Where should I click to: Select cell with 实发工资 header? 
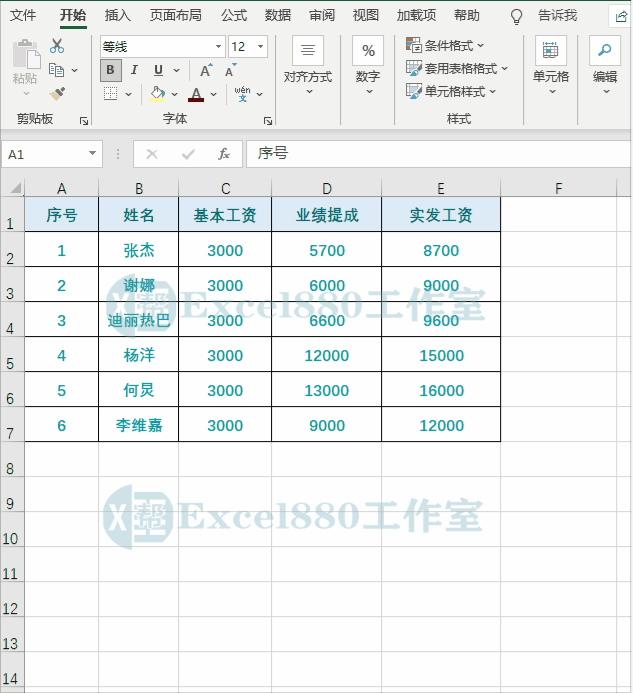pyautogui.click(x=441, y=215)
